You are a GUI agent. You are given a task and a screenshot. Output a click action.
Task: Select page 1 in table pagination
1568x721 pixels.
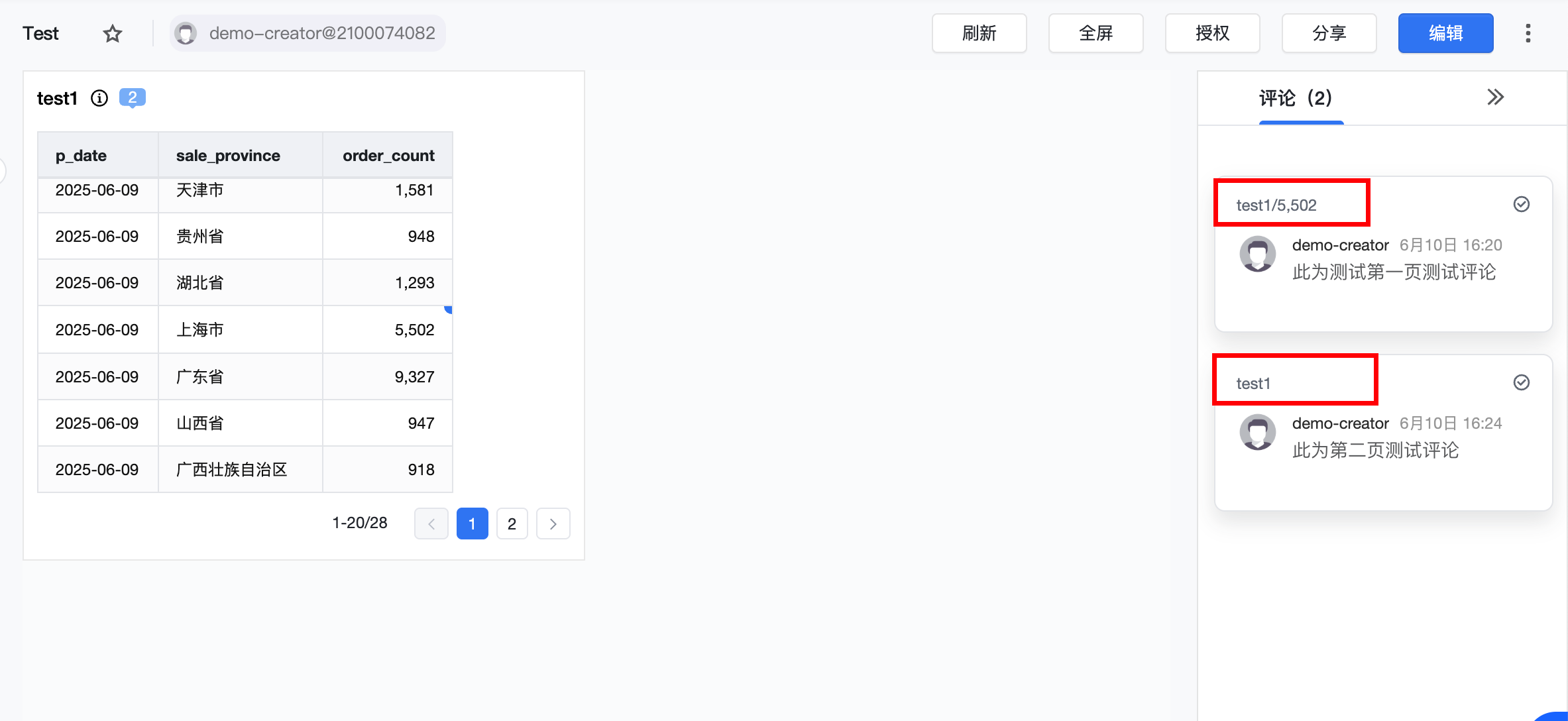473,524
